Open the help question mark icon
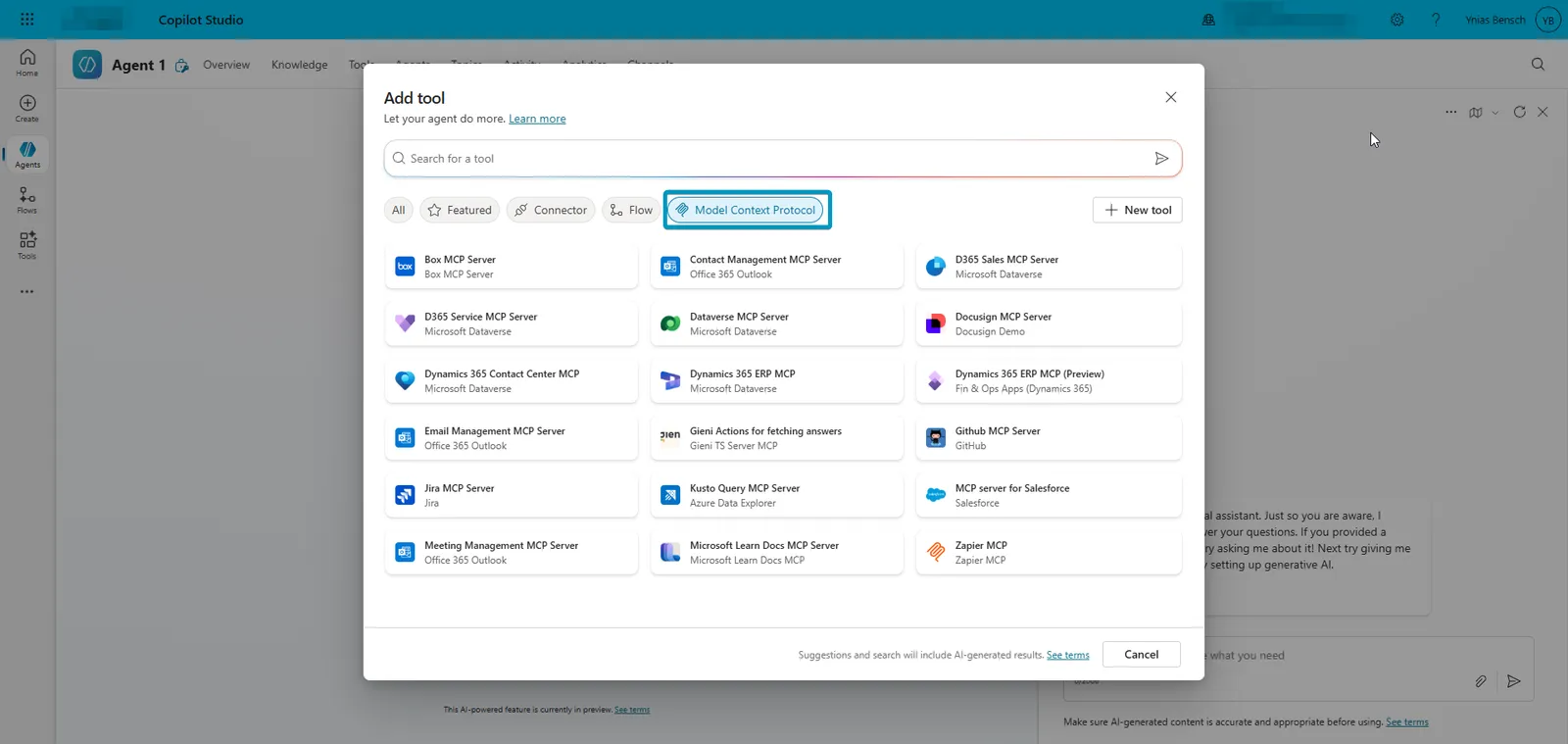Screen dimensions: 1568x744 (x=1436, y=20)
